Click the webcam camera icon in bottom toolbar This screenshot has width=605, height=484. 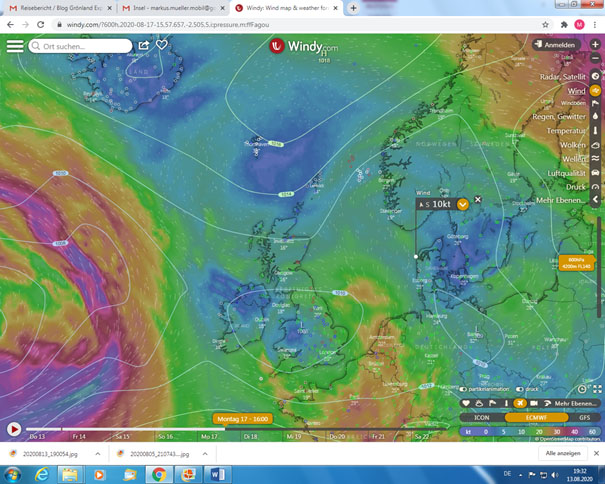533,403
